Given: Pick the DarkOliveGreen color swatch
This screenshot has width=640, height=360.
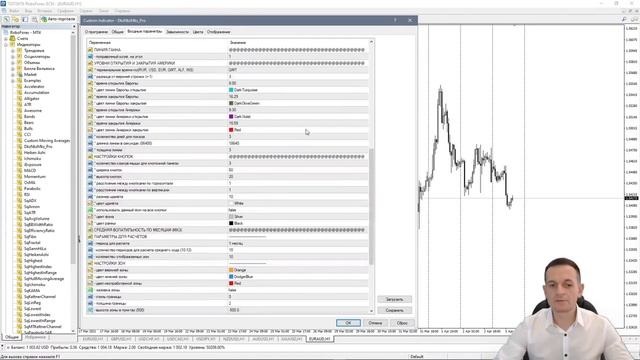Looking at the screenshot, I should click(x=231, y=103).
